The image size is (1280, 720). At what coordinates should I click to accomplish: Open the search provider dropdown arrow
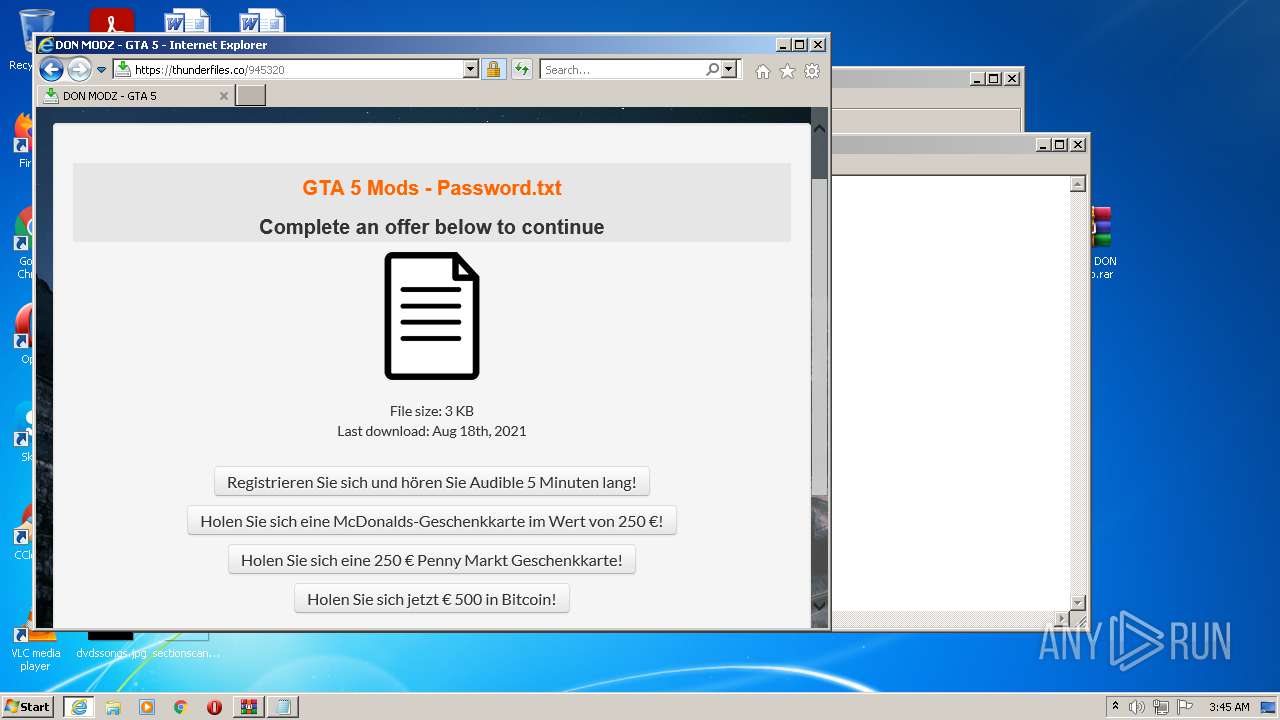pos(729,70)
